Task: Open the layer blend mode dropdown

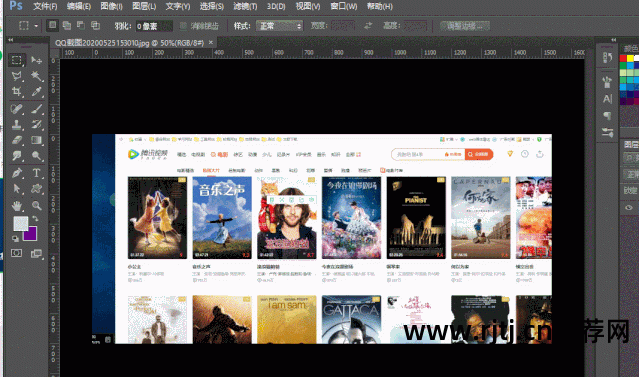Action: 631,174
